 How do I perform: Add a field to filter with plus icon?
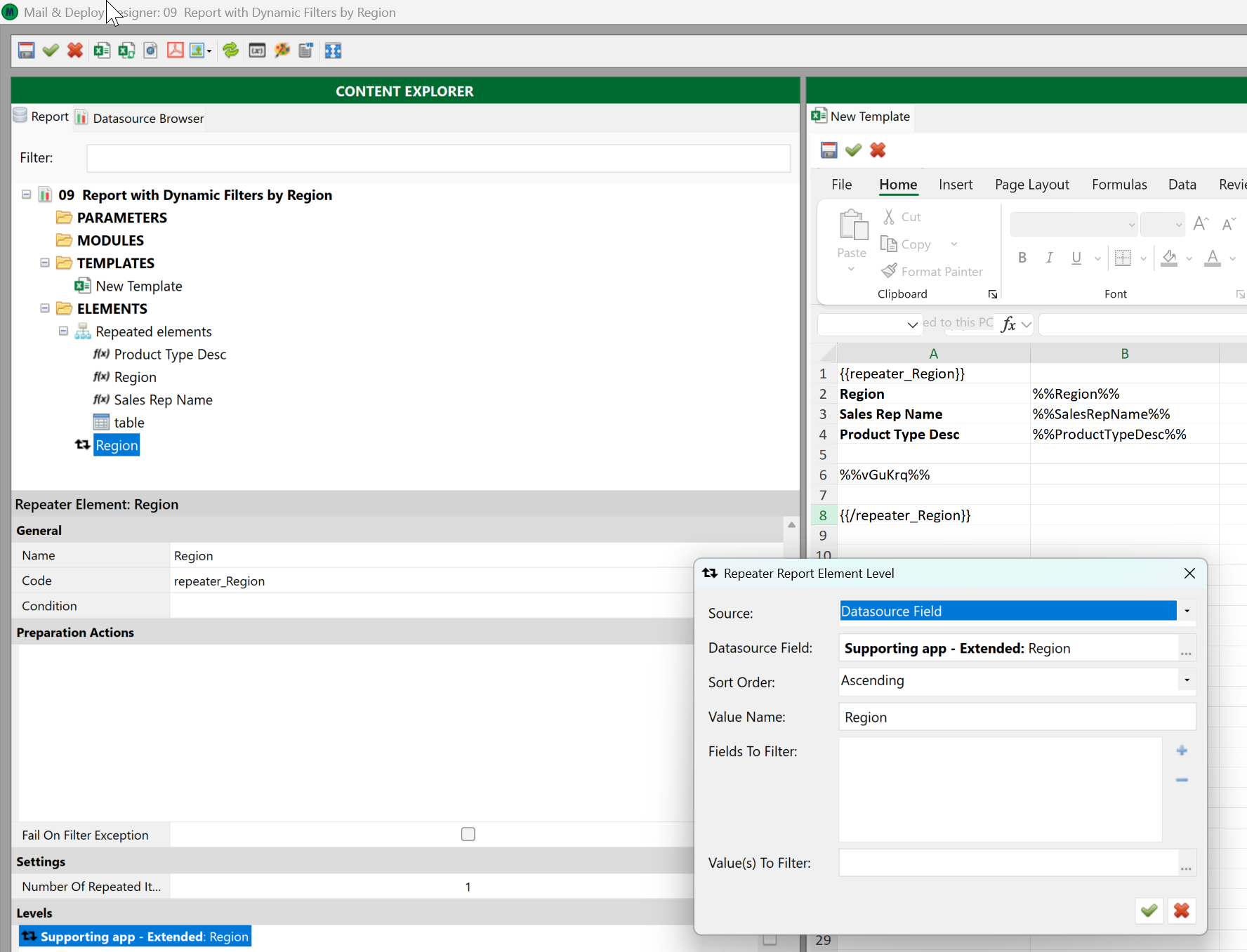[1182, 751]
